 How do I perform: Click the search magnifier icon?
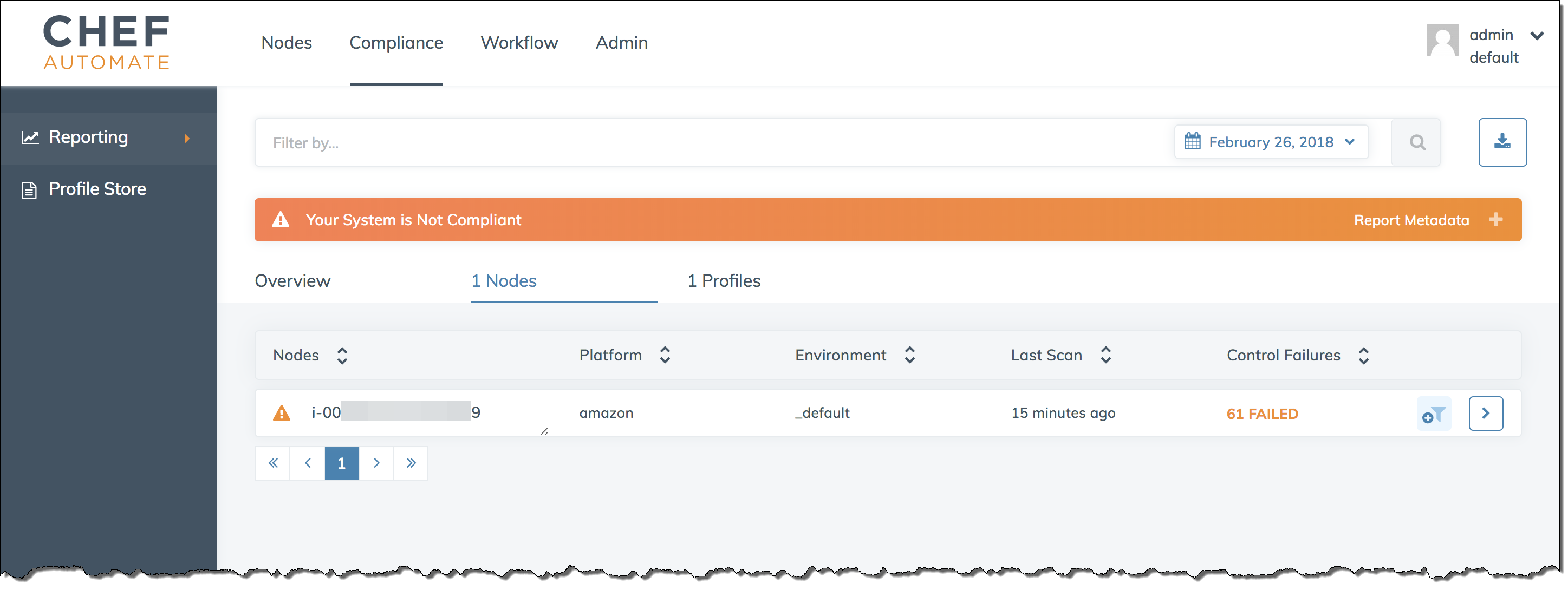pyautogui.click(x=1416, y=142)
